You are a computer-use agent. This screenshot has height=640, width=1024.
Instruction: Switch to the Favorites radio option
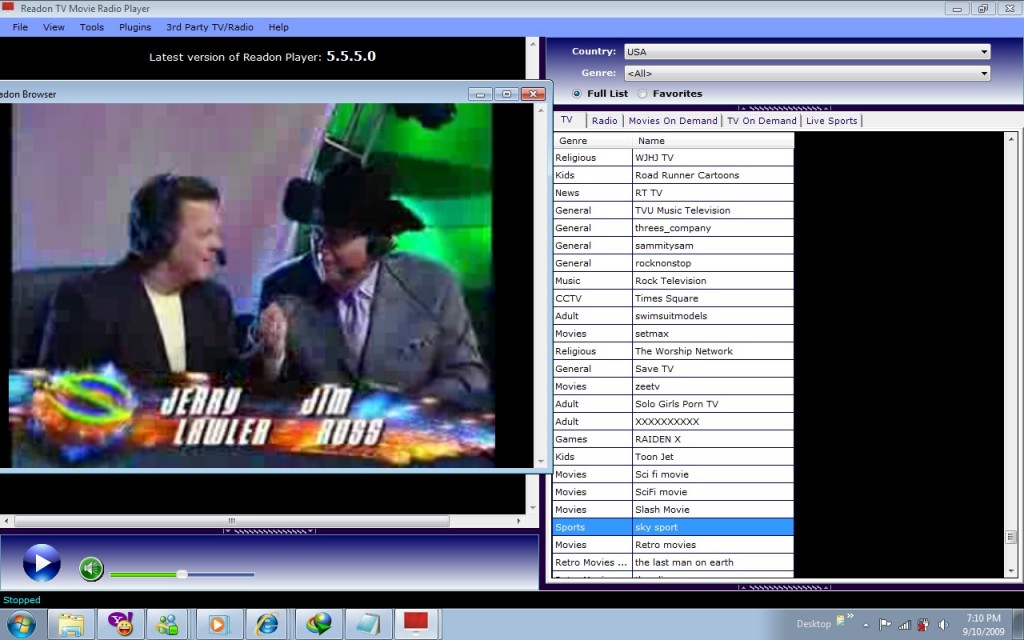(x=642, y=94)
